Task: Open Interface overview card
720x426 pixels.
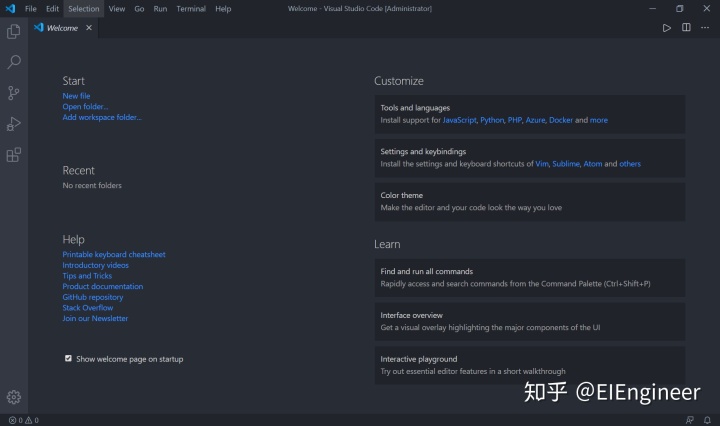Action: pos(530,321)
